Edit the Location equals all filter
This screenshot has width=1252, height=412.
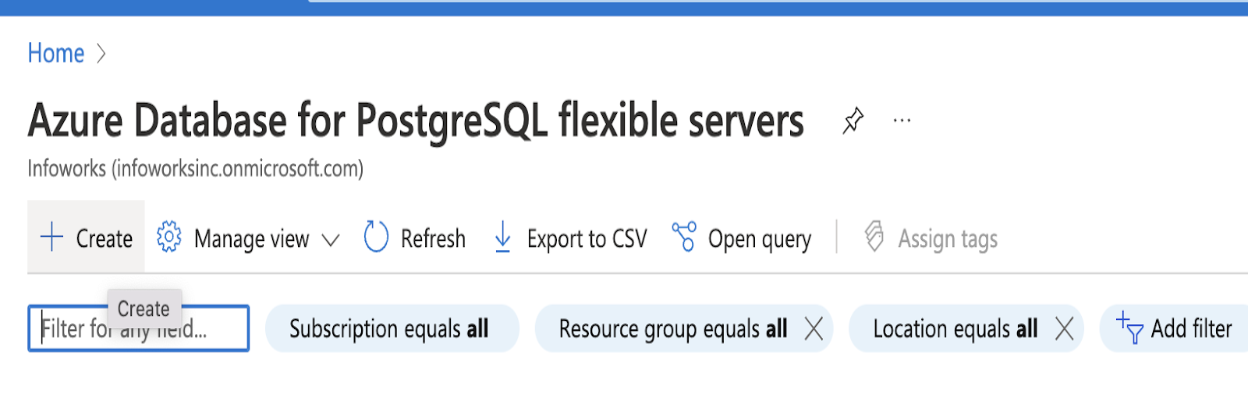point(955,329)
